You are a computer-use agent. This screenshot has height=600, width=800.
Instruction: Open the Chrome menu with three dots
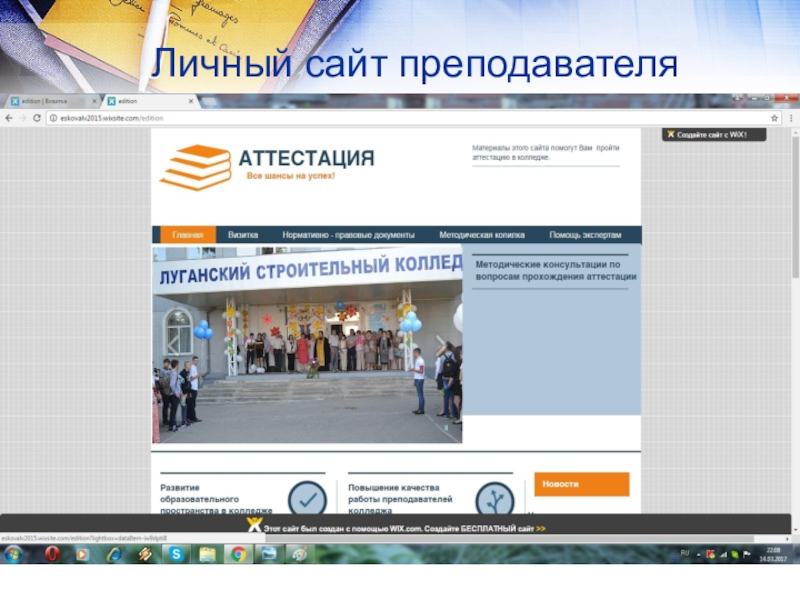[789, 118]
